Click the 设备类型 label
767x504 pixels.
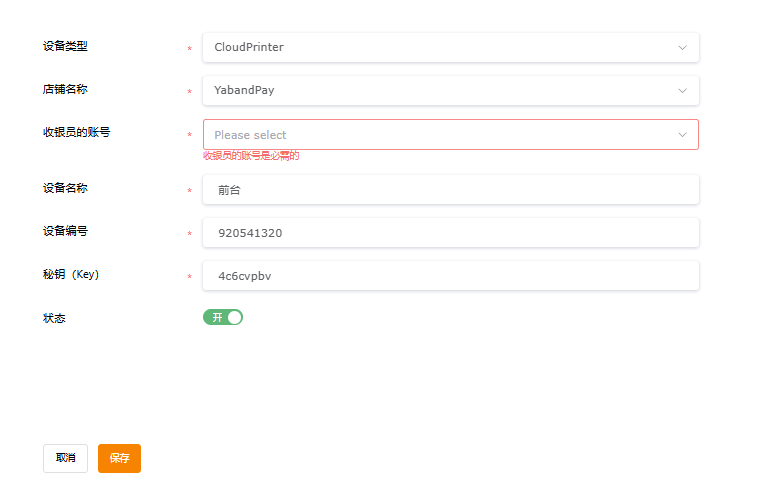coord(65,46)
